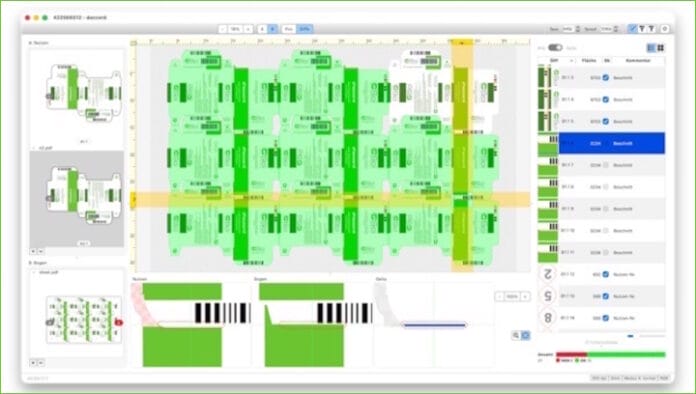The width and height of the screenshot is (696, 394).
Task: Toggle Ok checkbox in the '5' thumbnail row
Action: coord(605,296)
